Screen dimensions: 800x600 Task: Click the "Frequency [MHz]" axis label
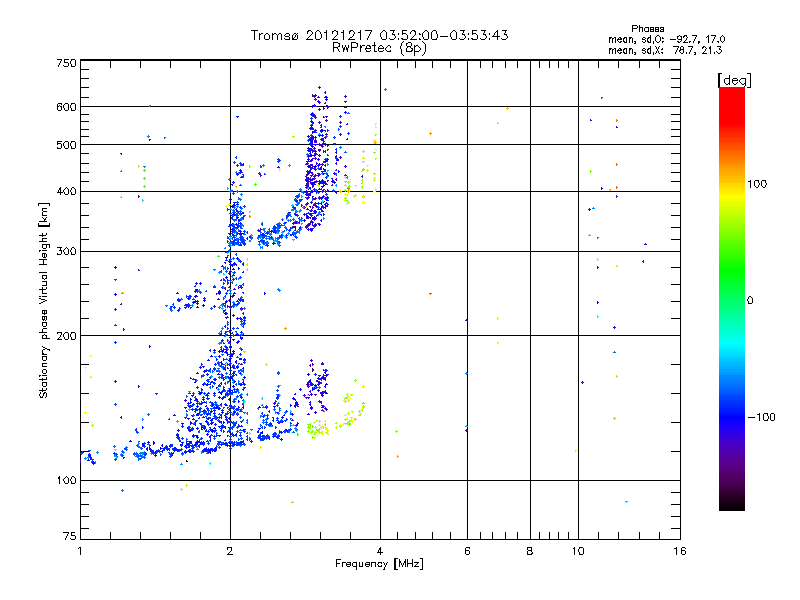click(379, 564)
